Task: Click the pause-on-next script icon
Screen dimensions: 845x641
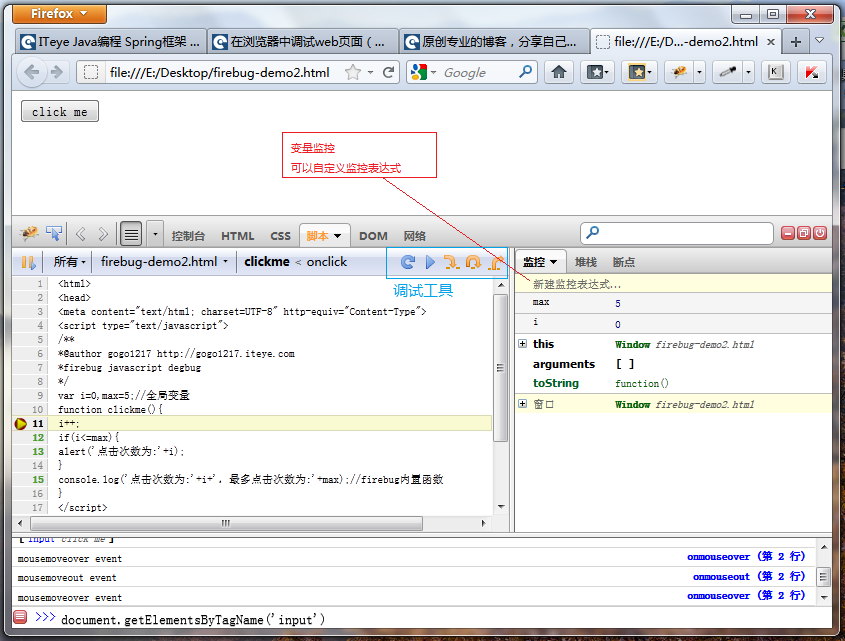Action: coord(27,261)
